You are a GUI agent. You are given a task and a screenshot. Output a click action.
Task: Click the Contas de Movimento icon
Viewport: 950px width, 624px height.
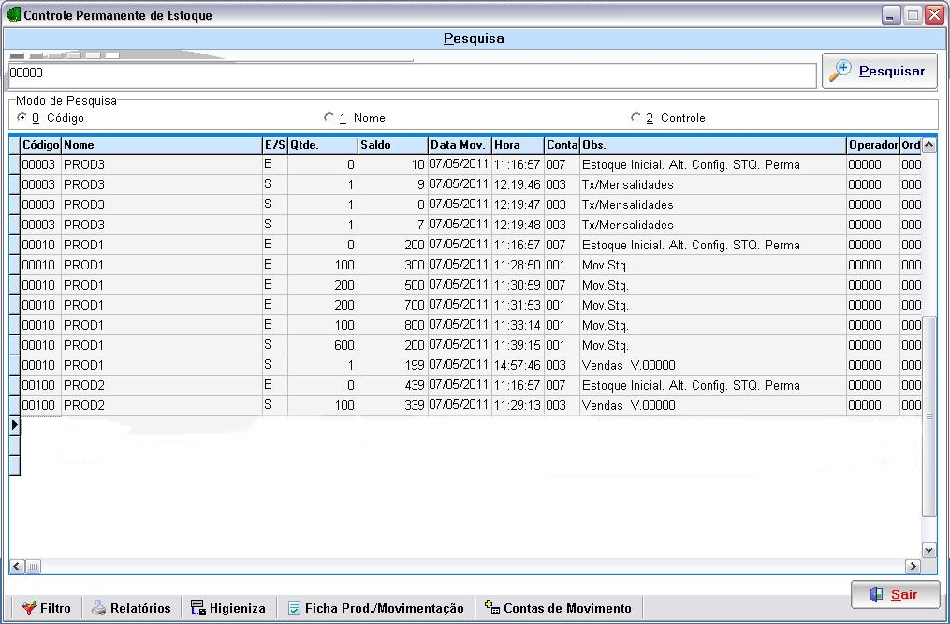(x=491, y=607)
